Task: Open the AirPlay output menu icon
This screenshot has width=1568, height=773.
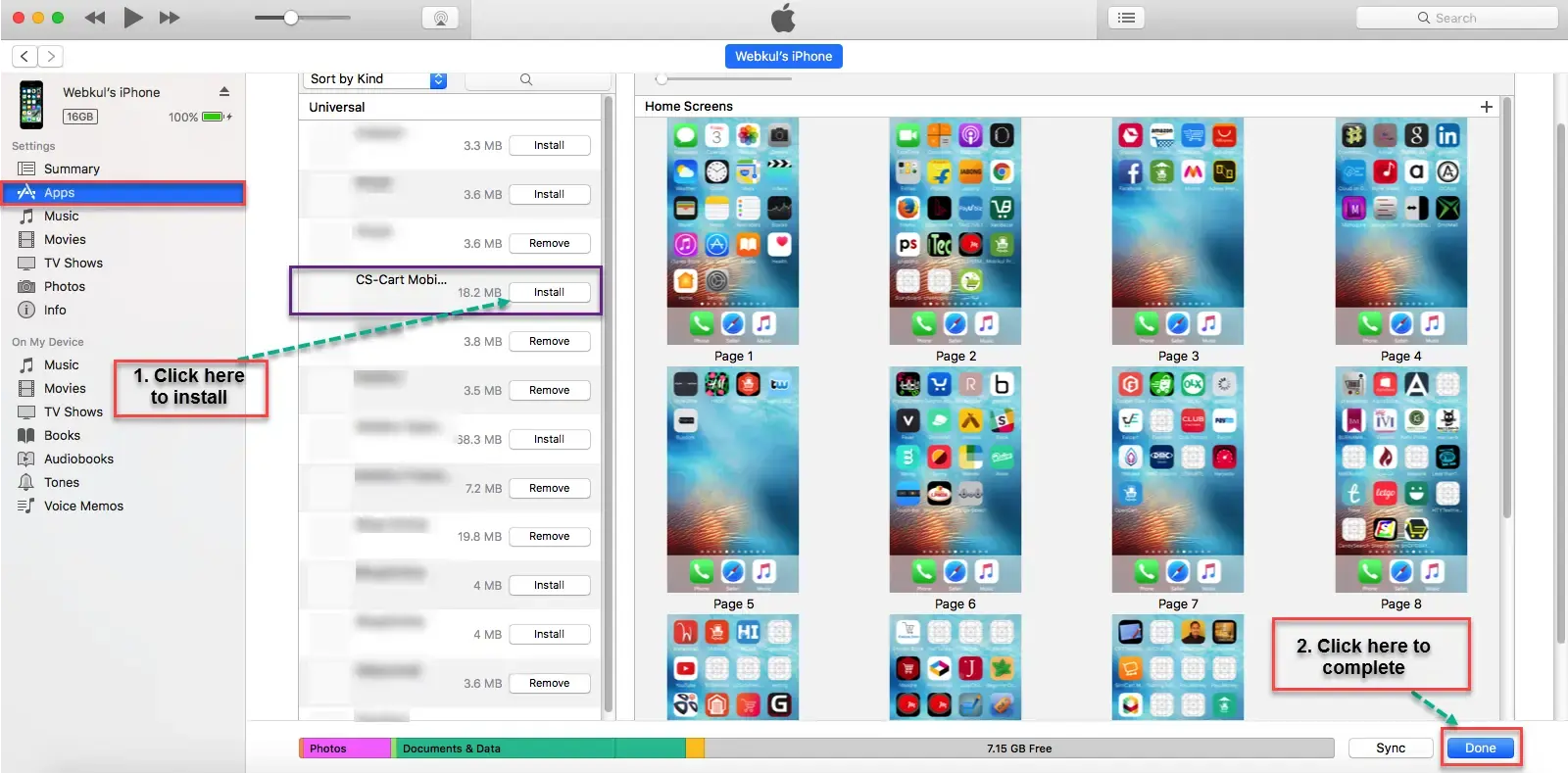Action: (x=440, y=18)
